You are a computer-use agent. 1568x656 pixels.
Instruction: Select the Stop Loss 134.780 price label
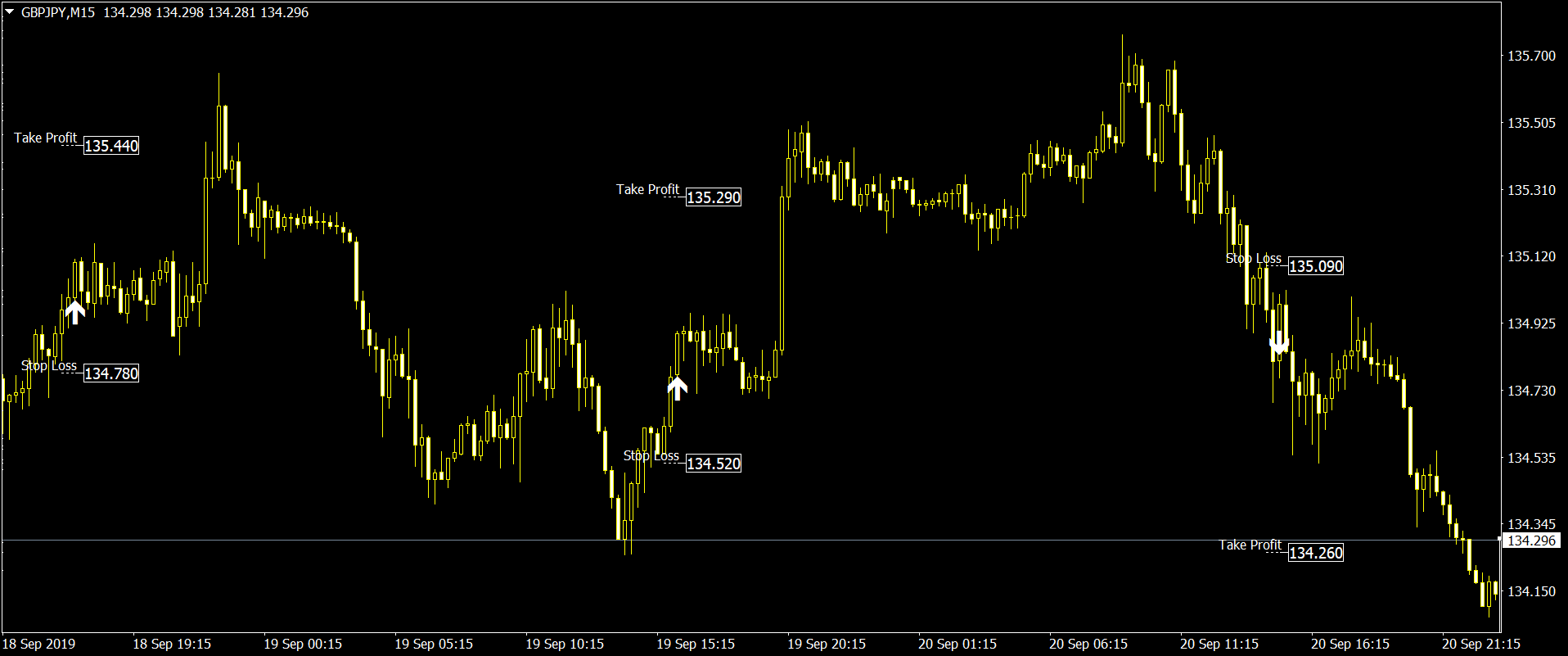[111, 373]
